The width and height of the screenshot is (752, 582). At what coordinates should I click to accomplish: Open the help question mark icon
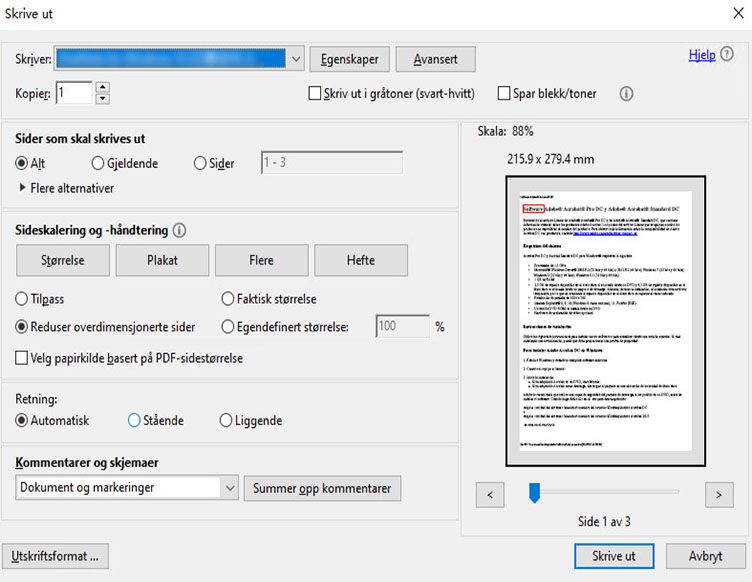tap(727, 54)
